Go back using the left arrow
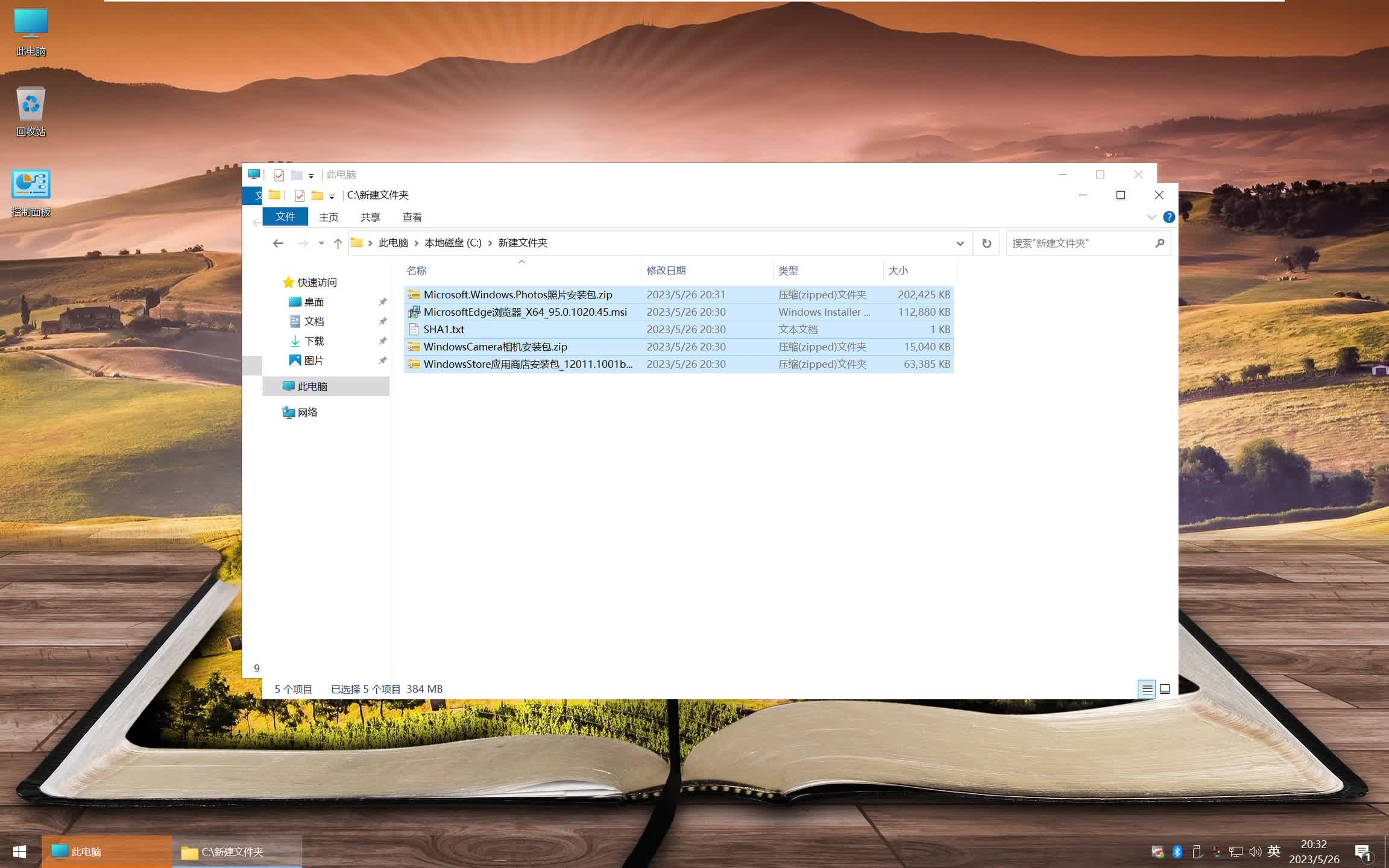The image size is (1389, 868). pyautogui.click(x=278, y=244)
